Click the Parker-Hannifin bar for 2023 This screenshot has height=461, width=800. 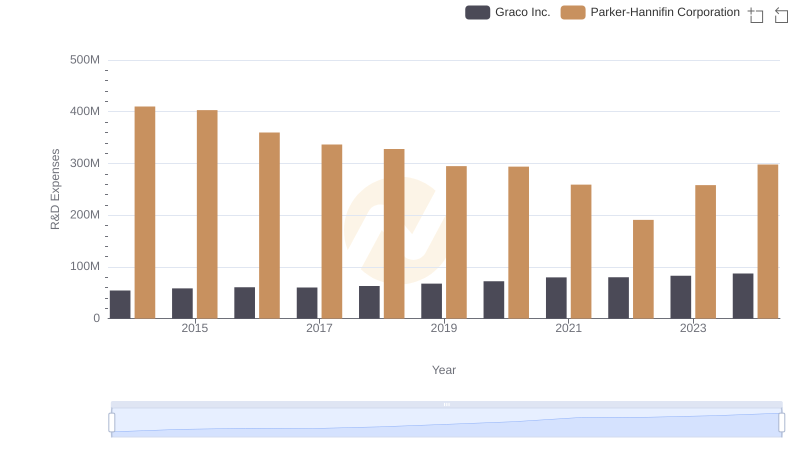tap(706, 252)
